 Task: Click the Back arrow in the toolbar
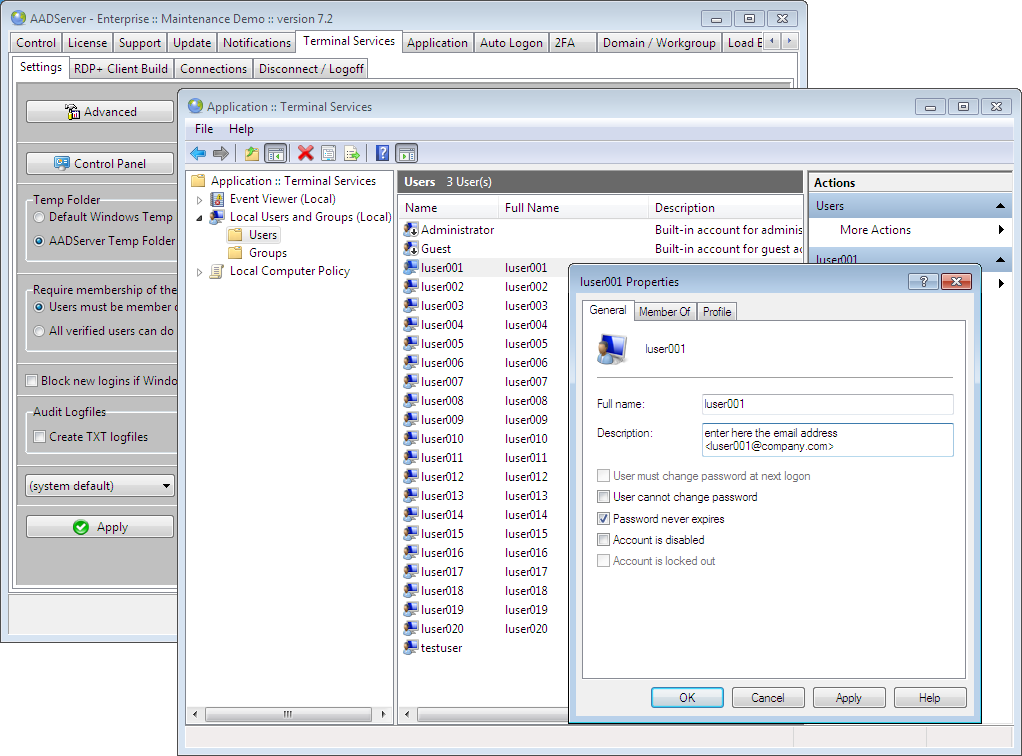(x=198, y=153)
